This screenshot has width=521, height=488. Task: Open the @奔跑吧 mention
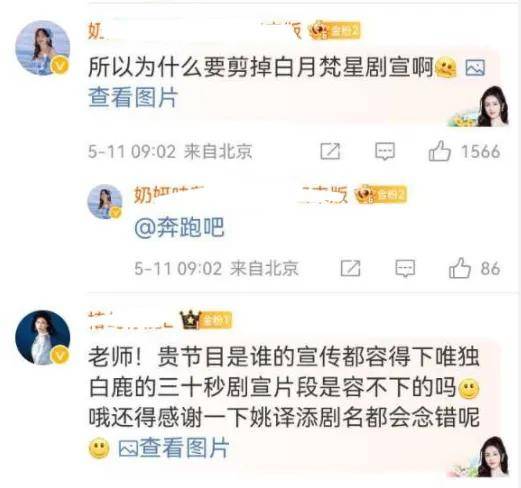pyautogui.click(x=179, y=228)
